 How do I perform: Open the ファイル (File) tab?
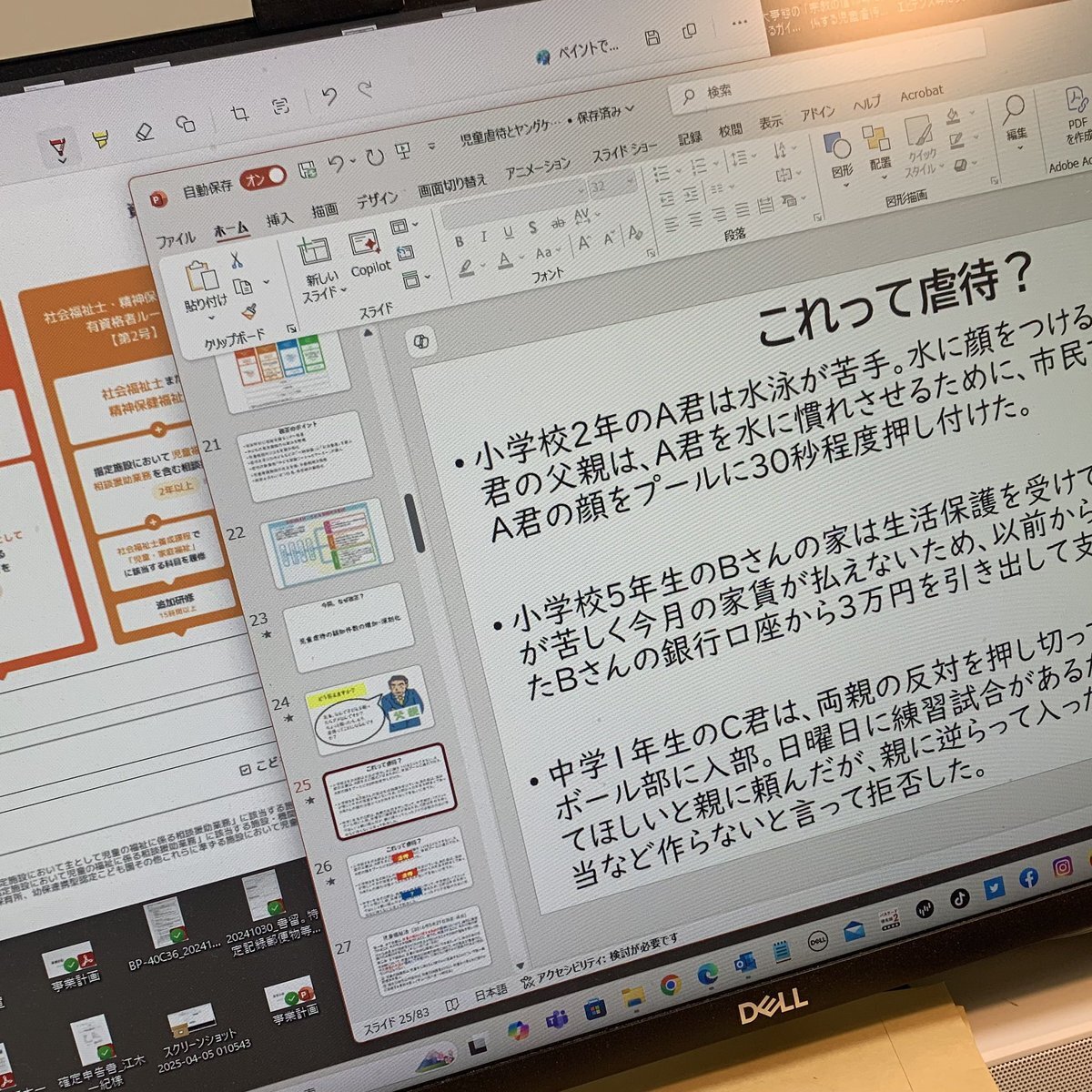(176, 239)
